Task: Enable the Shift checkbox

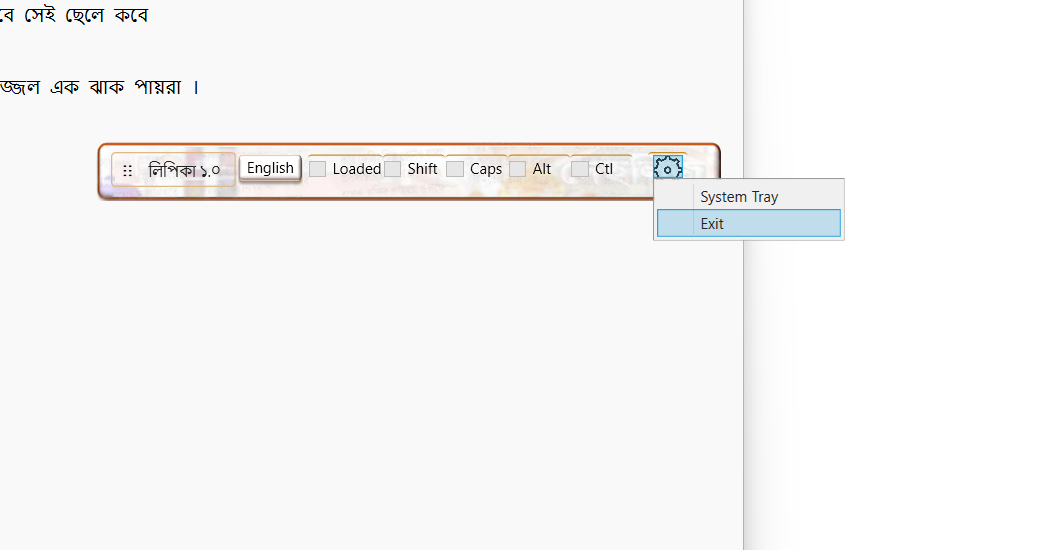Action: 393,169
